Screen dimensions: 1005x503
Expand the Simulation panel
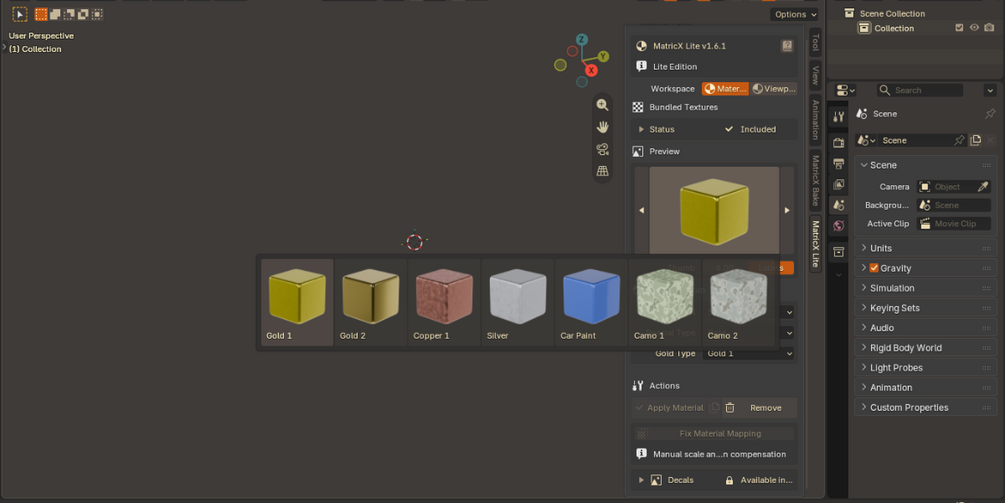pos(926,288)
